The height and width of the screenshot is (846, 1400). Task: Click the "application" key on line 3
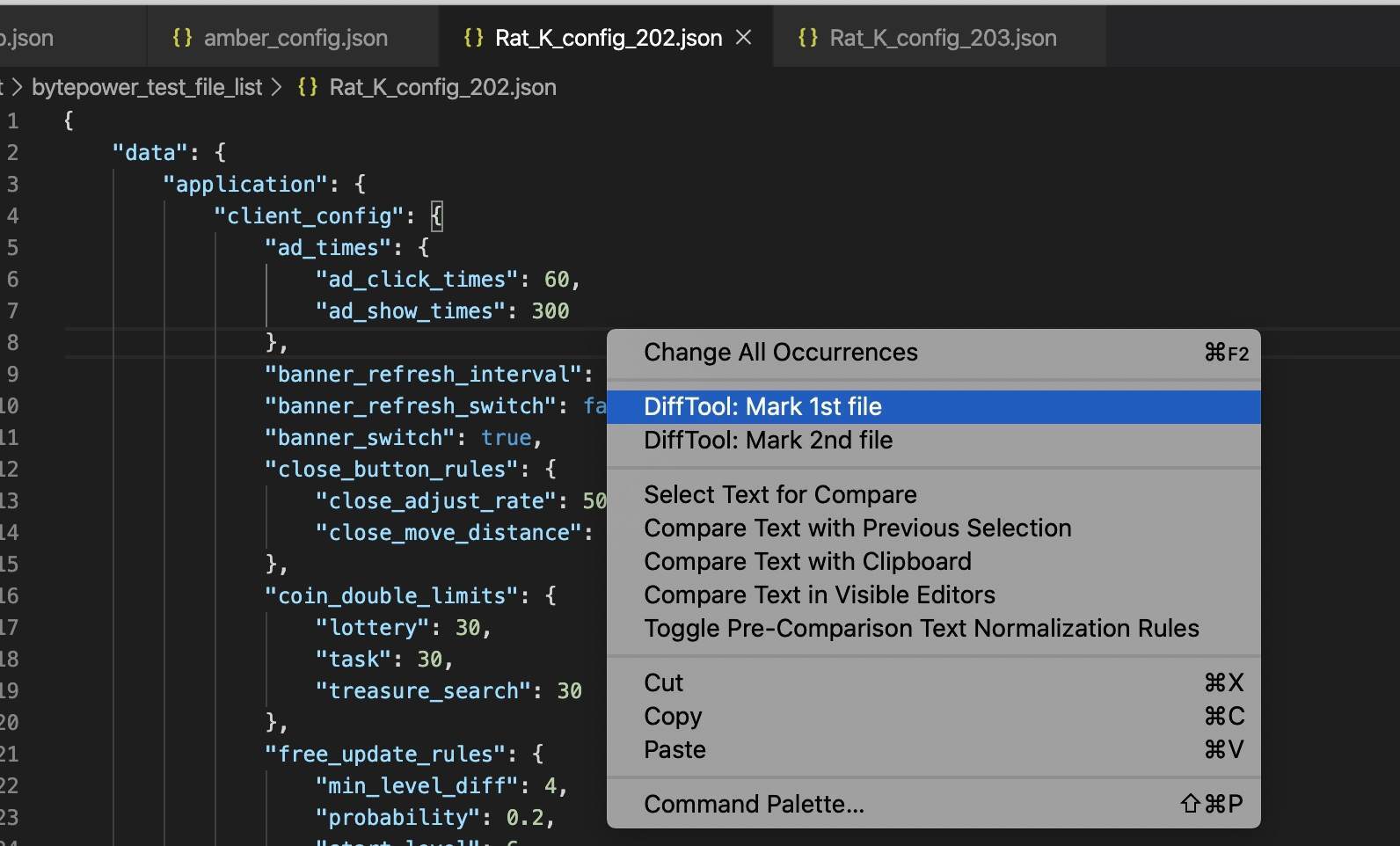click(x=245, y=184)
